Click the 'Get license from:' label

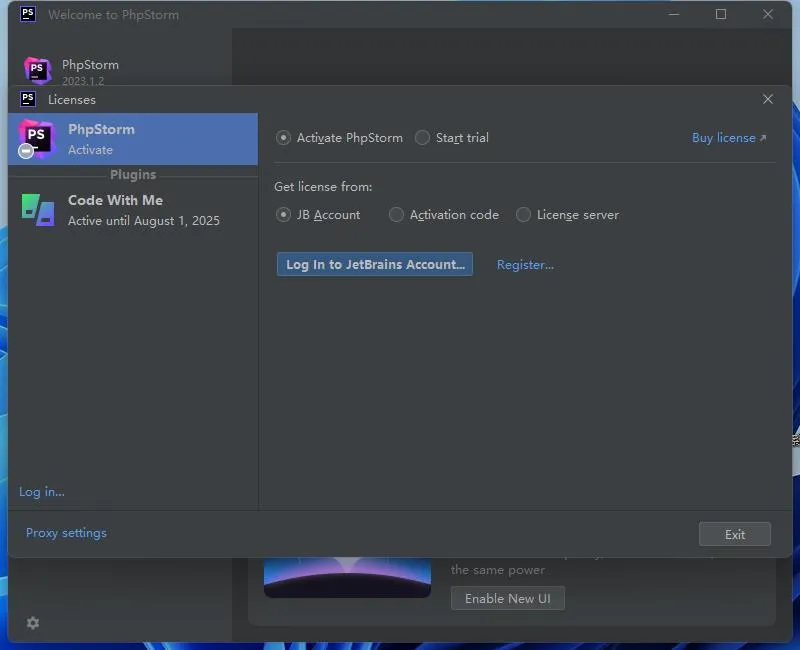click(x=323, y=187)
